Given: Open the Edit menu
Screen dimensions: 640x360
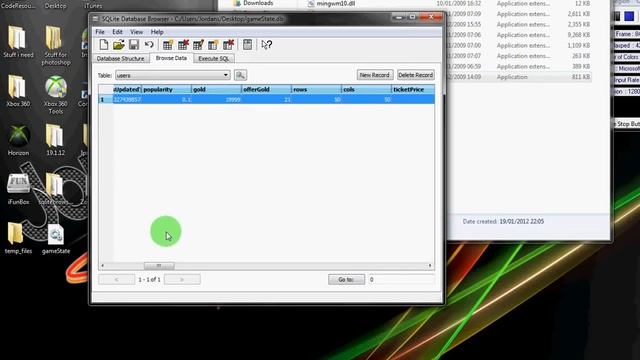Looking at the screenshot, I should [118, 32].
